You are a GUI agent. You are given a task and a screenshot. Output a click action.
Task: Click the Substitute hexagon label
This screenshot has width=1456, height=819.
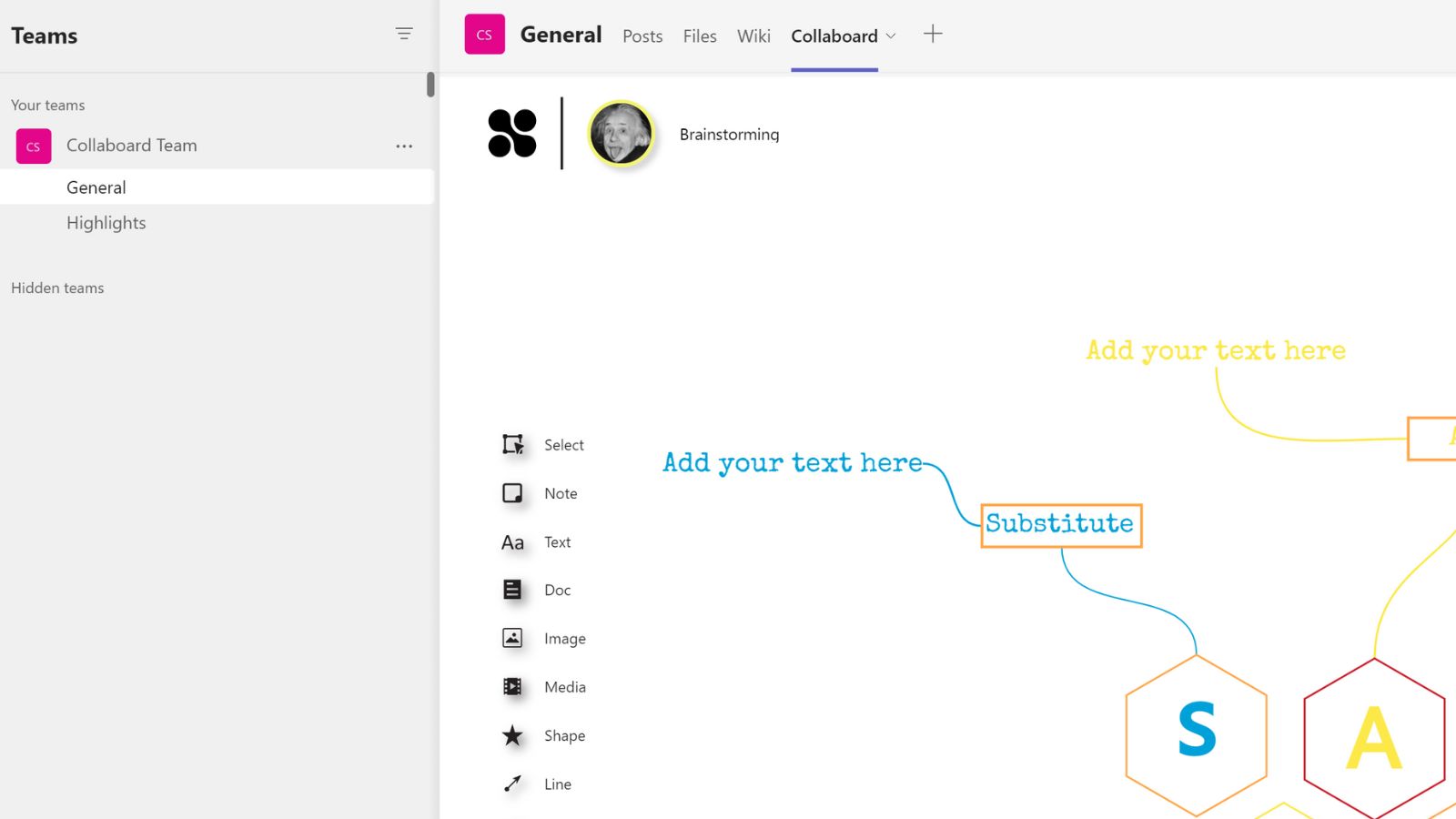(1060, 524)
